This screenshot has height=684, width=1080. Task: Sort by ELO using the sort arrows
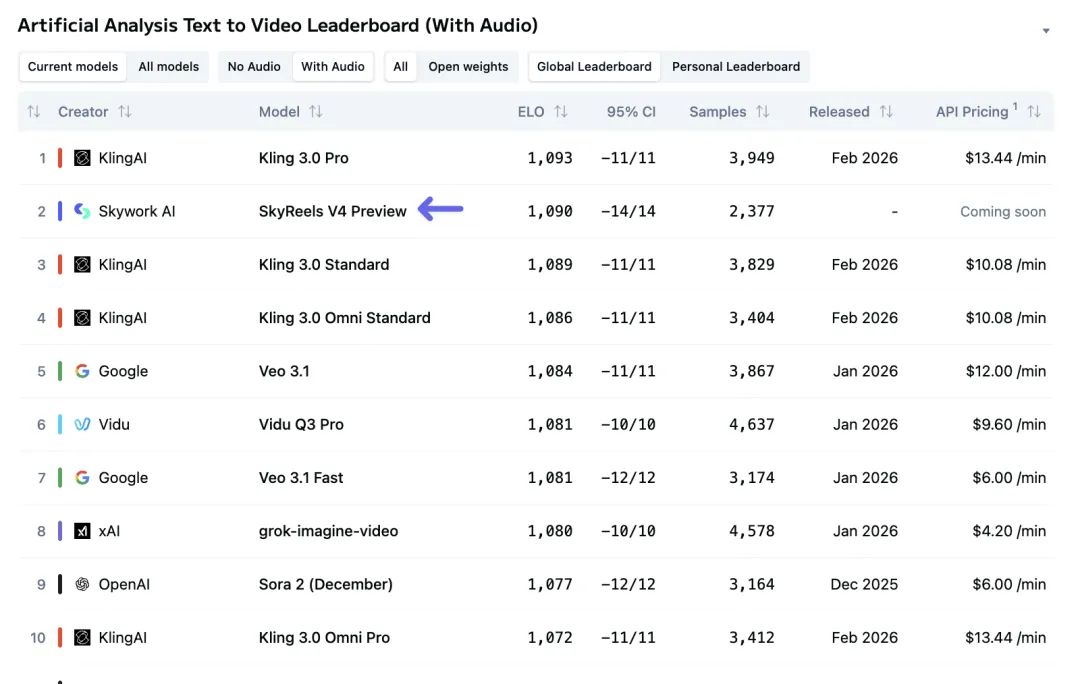561,112
